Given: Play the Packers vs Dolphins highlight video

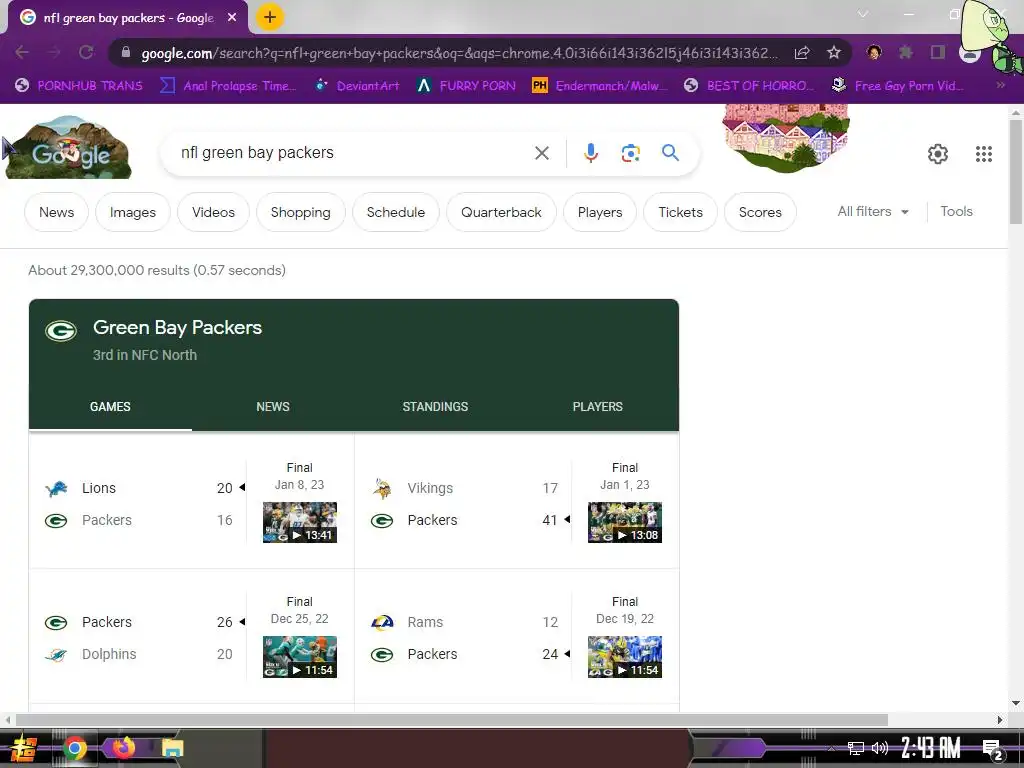Looking at the screenshot, I should (x=300, y=657).
